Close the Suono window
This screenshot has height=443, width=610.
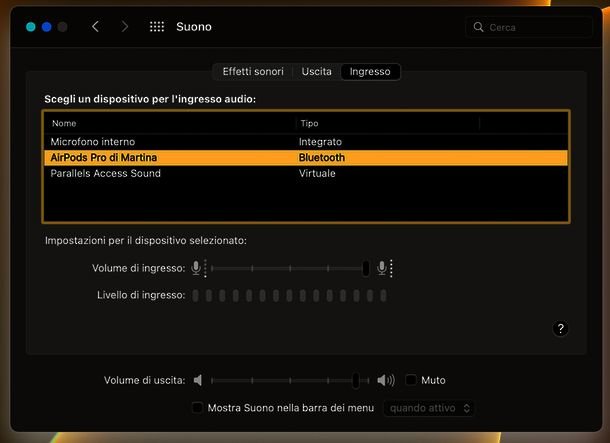31,27
